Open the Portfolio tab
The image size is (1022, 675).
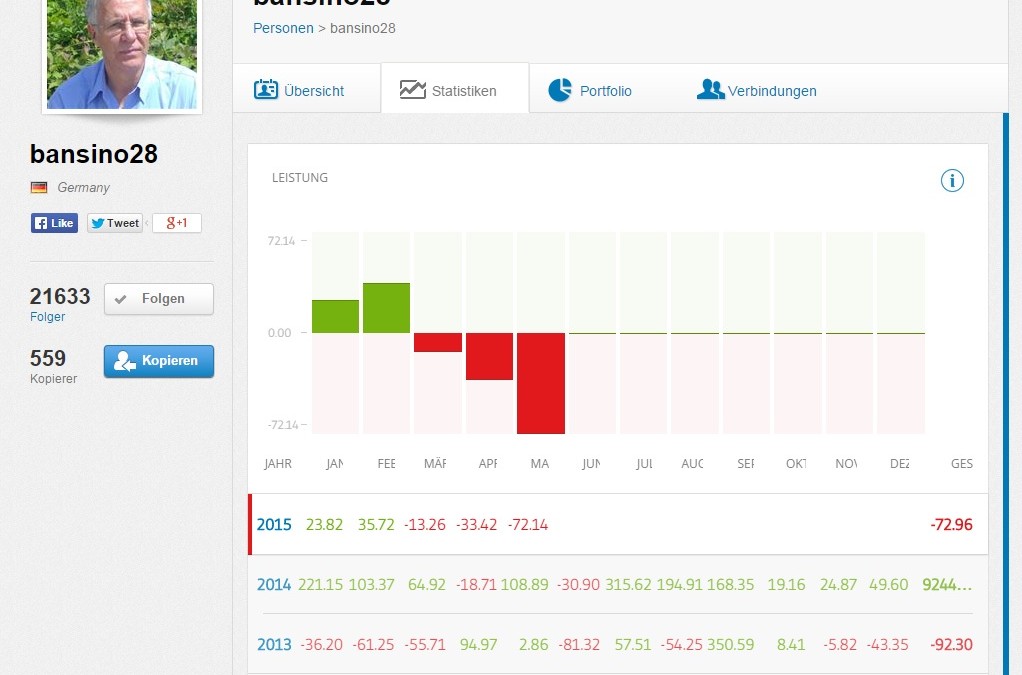pos(605,91)
